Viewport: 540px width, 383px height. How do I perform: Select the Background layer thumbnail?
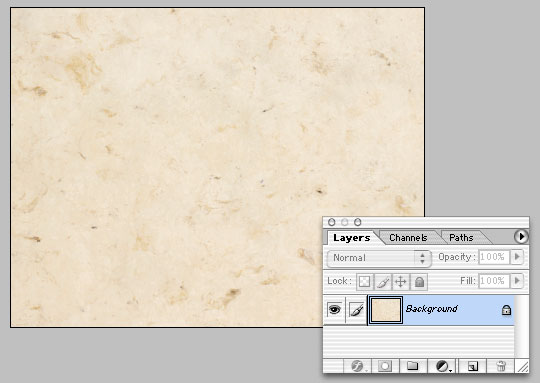(x=386, y=310)
